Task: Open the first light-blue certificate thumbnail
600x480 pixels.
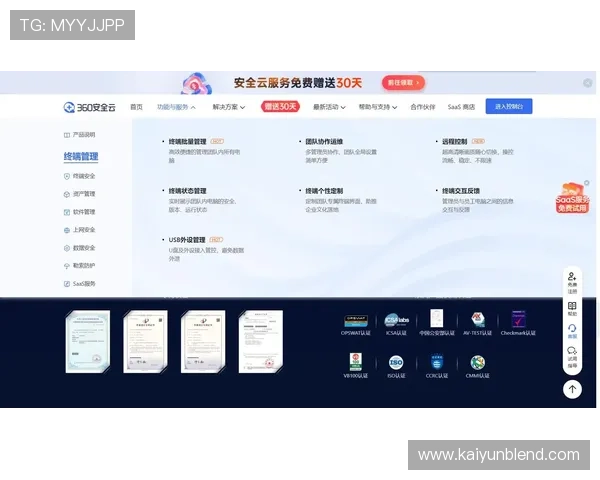Action: [88, 341]
